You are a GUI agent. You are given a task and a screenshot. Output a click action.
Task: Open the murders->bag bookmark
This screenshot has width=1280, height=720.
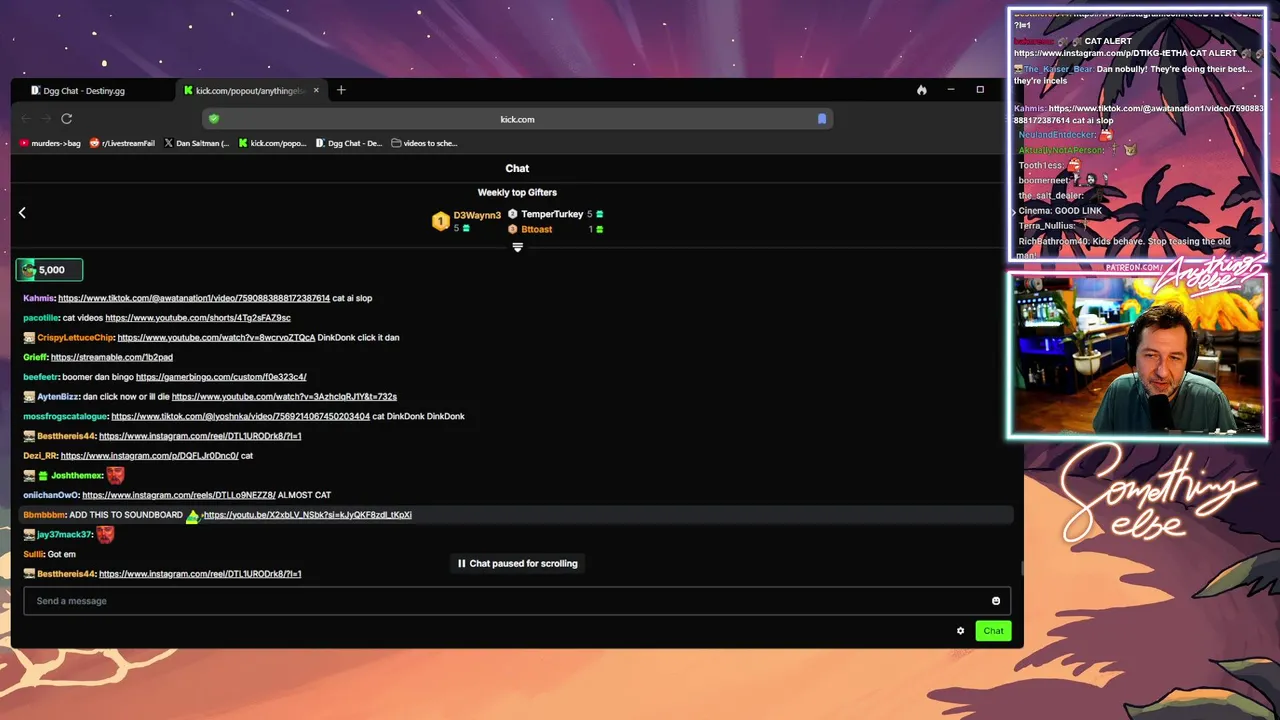pos(50,143)
